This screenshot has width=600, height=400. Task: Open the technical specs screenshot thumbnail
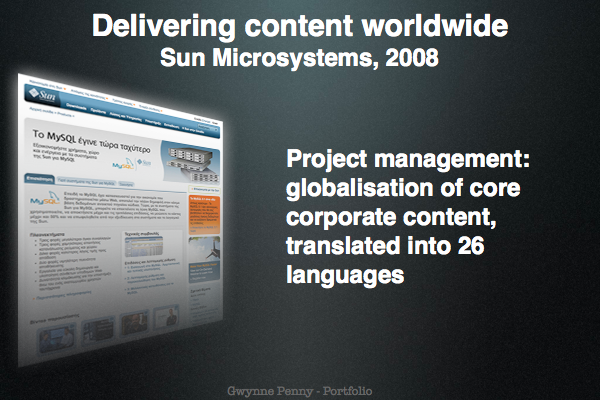coord(143,247)
